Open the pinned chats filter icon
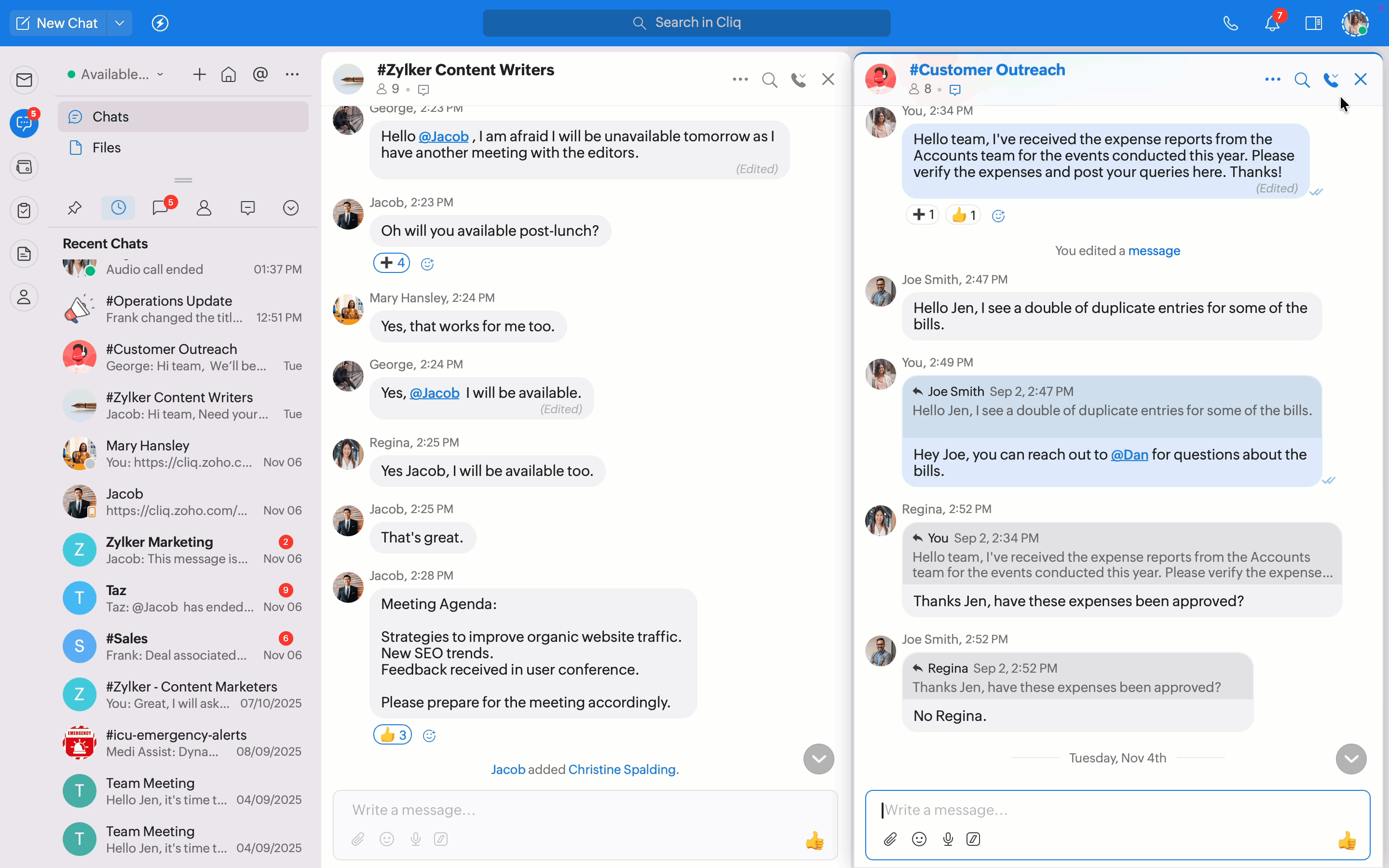The height and width of the screenshot is (868, 1389). point(75,208)
